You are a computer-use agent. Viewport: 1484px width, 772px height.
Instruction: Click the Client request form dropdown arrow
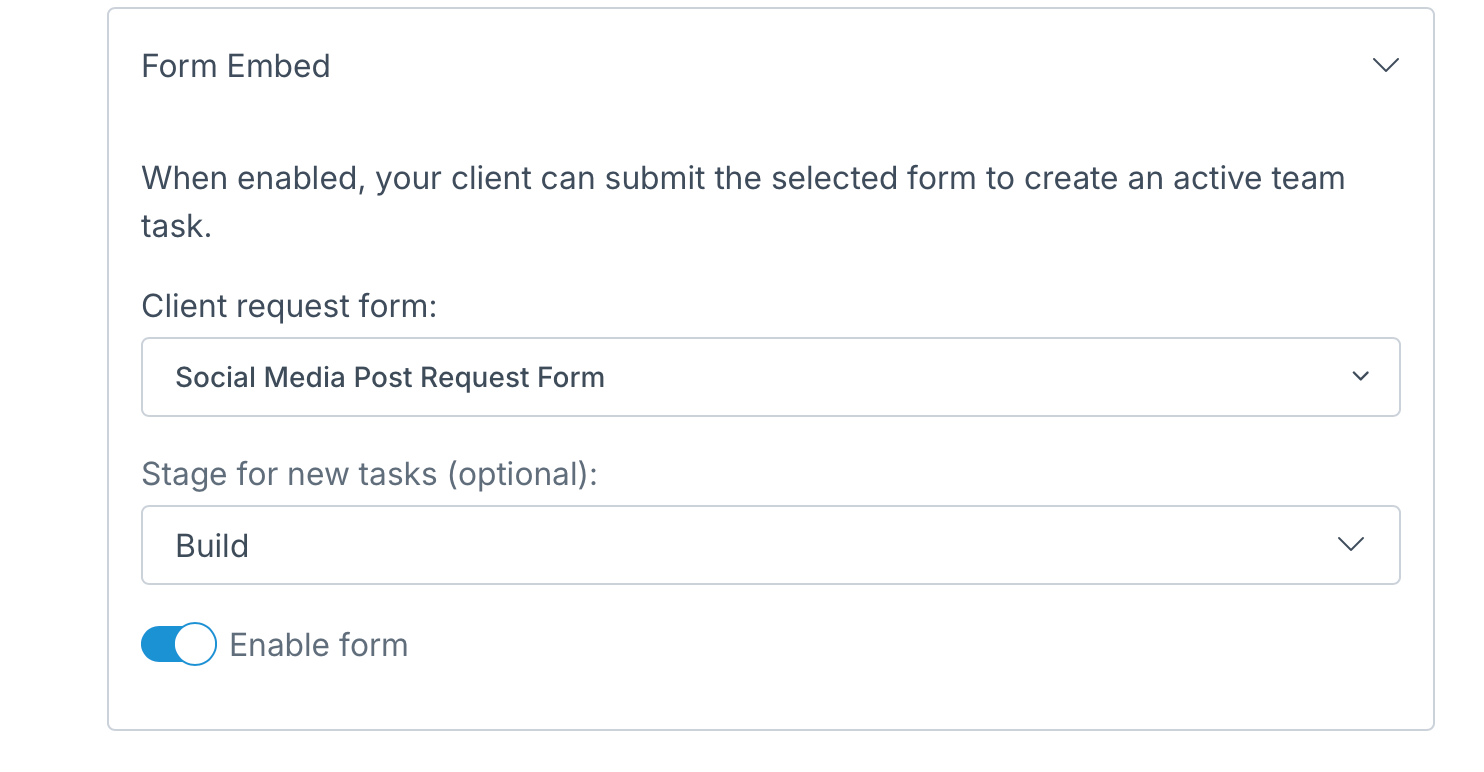pos(1359,377)
